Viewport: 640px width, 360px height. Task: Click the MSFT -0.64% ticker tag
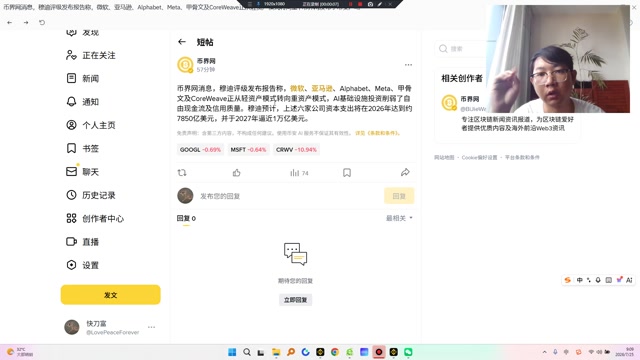248,150
